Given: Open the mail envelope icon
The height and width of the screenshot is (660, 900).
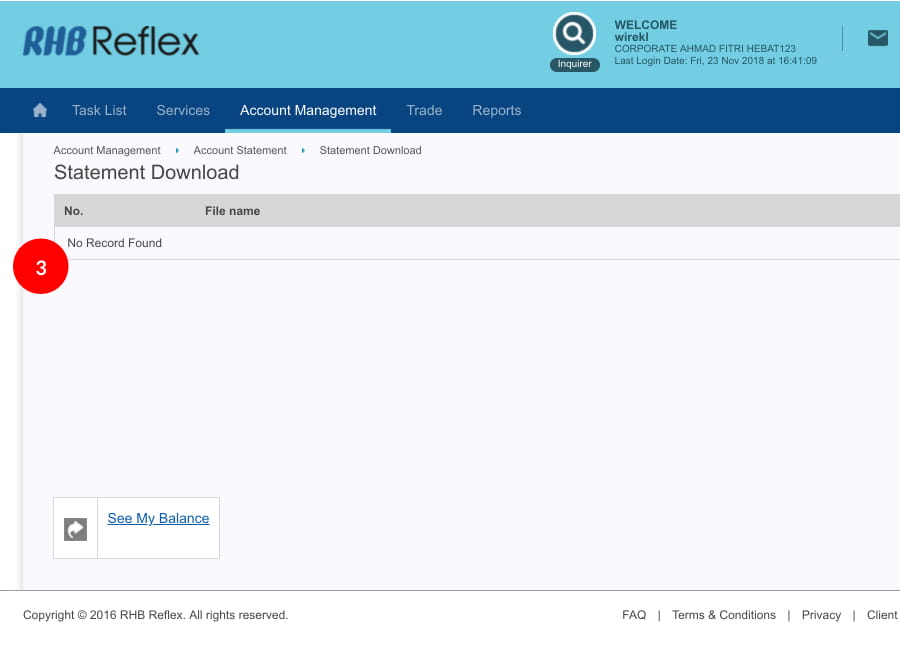Looking at the screenshot, I should 877,38.
